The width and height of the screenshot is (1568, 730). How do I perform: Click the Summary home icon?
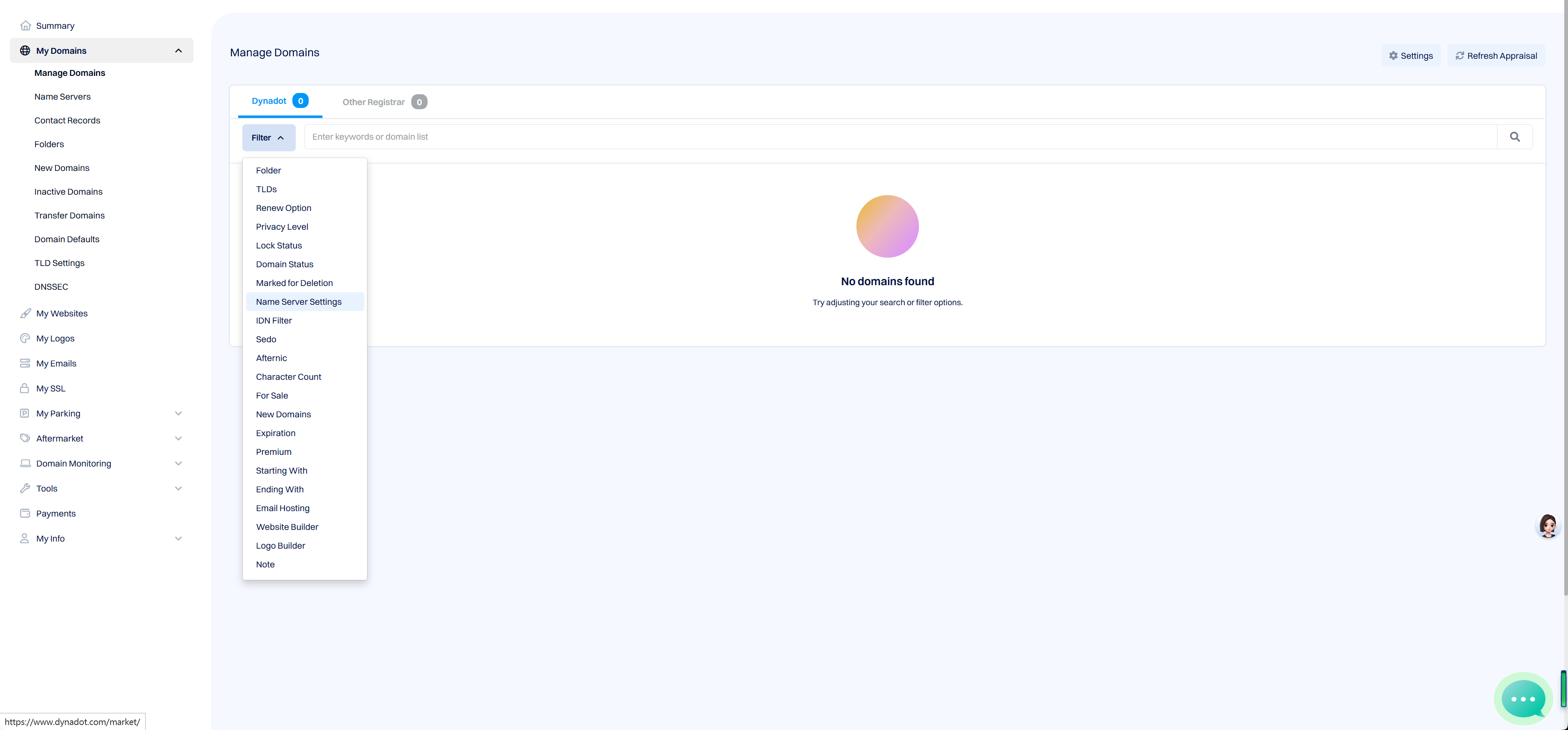pos(25,25)
